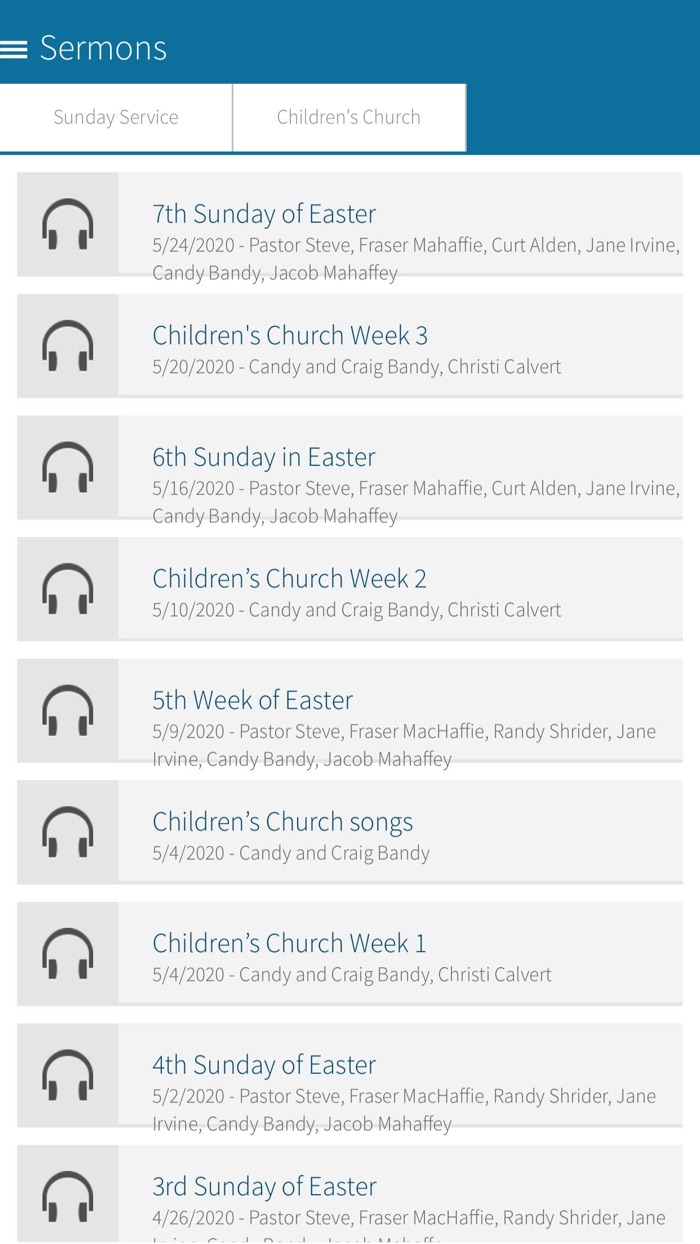The height and width of the screenshot is (1244, 700).
Task: Open the hamburger navigation menu
Action: point(14,48)
